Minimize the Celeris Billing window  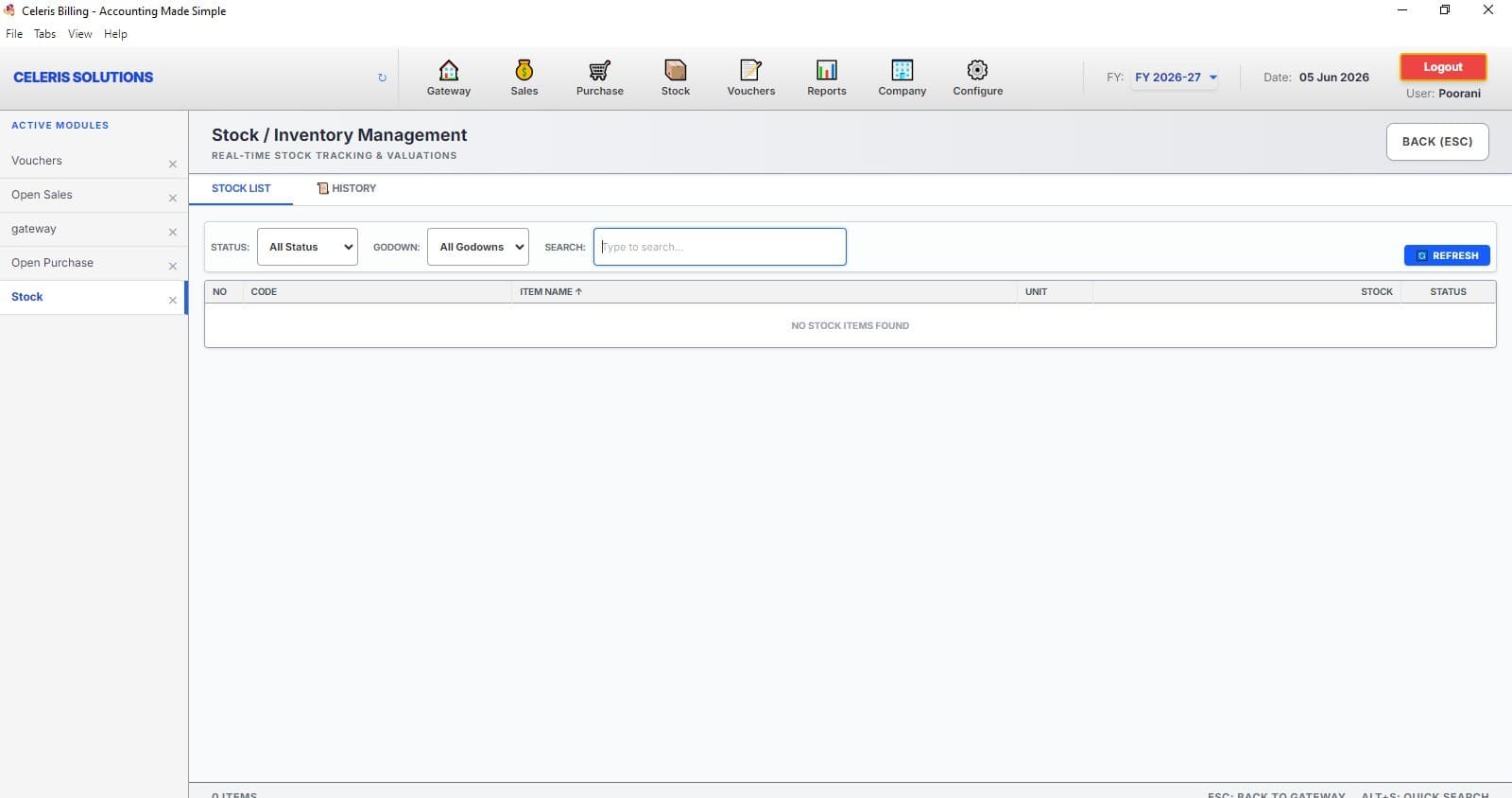pos(1402,10)
